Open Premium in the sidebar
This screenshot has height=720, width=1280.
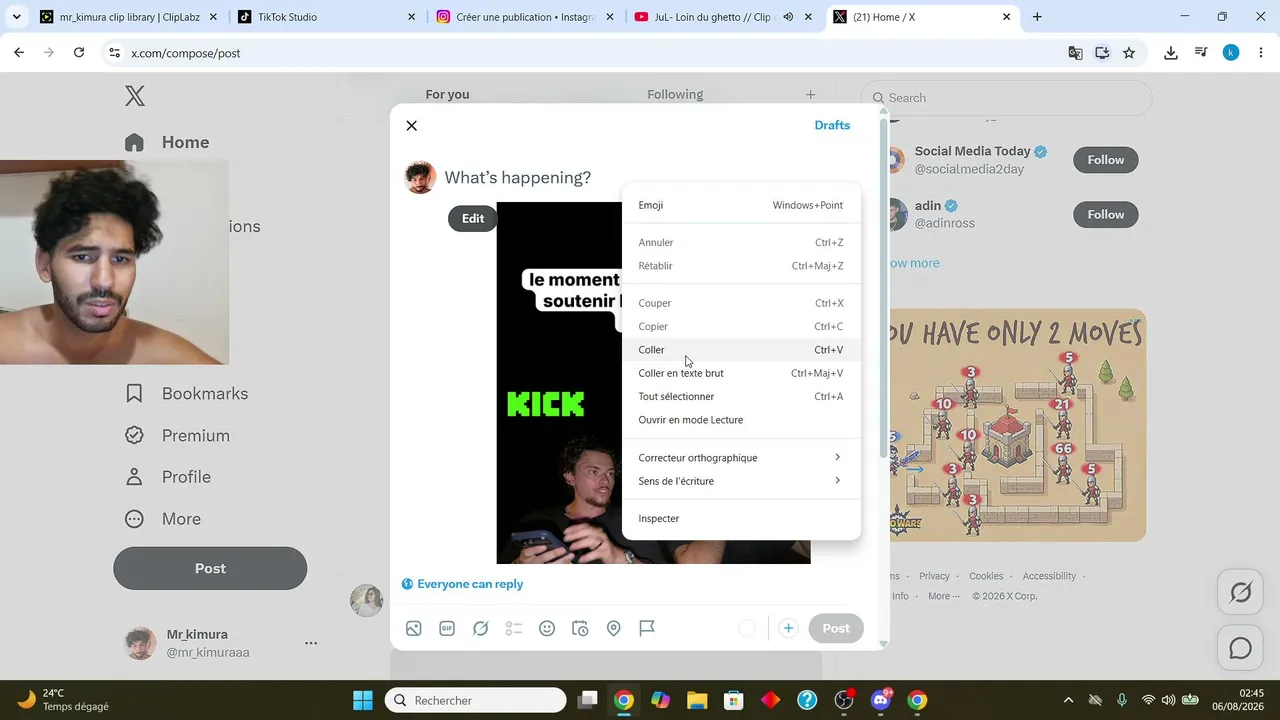click(x=178, y=436)
